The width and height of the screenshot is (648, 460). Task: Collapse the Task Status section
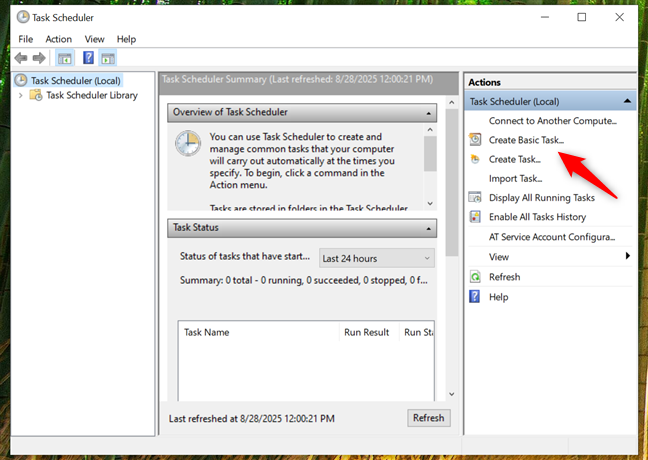click(x=429, y=228)
